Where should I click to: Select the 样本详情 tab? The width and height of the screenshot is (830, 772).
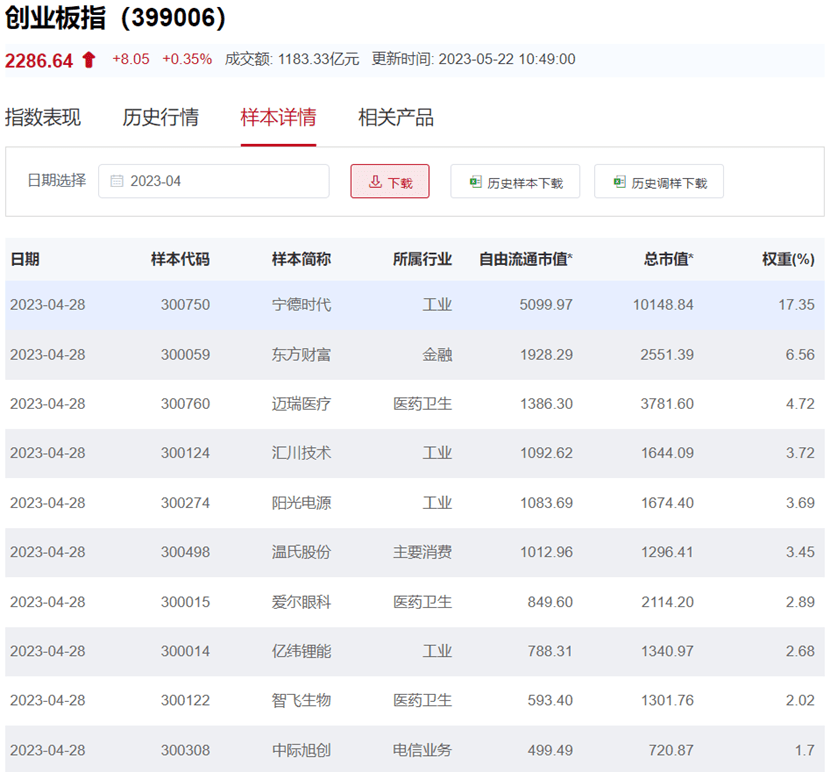click(278, 117)
